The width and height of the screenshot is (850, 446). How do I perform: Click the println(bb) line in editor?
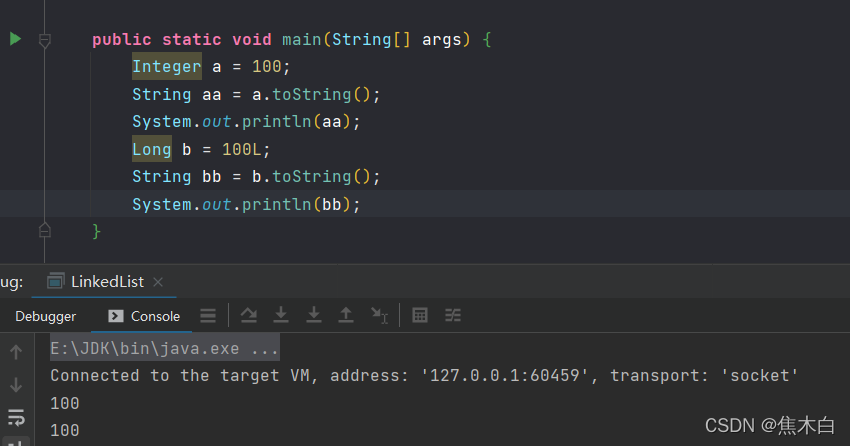click(246, 204)
